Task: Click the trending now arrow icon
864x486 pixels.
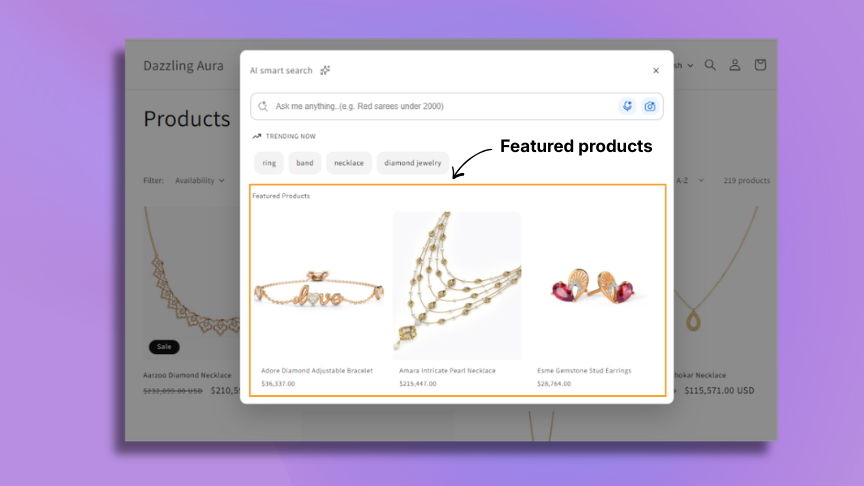Action: point(257,136)
